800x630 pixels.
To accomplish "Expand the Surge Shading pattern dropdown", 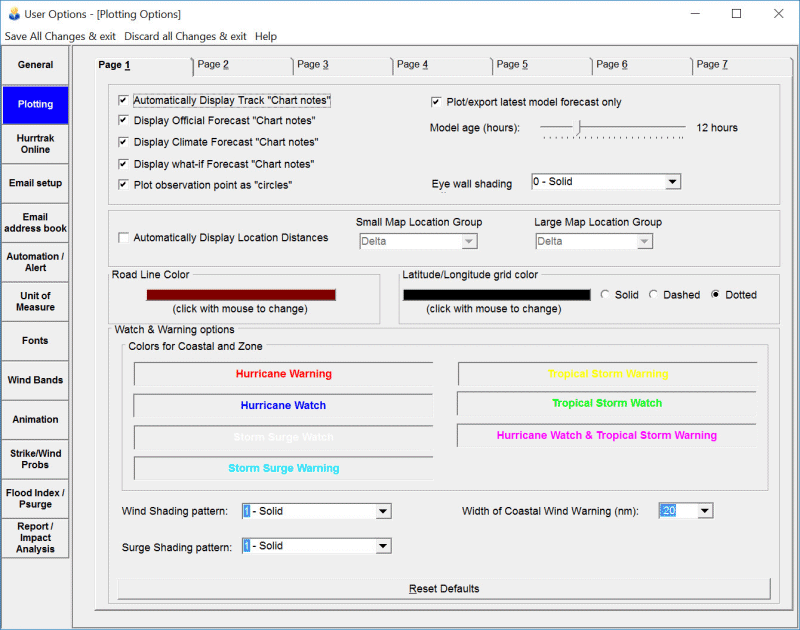I will pos(382,546).
